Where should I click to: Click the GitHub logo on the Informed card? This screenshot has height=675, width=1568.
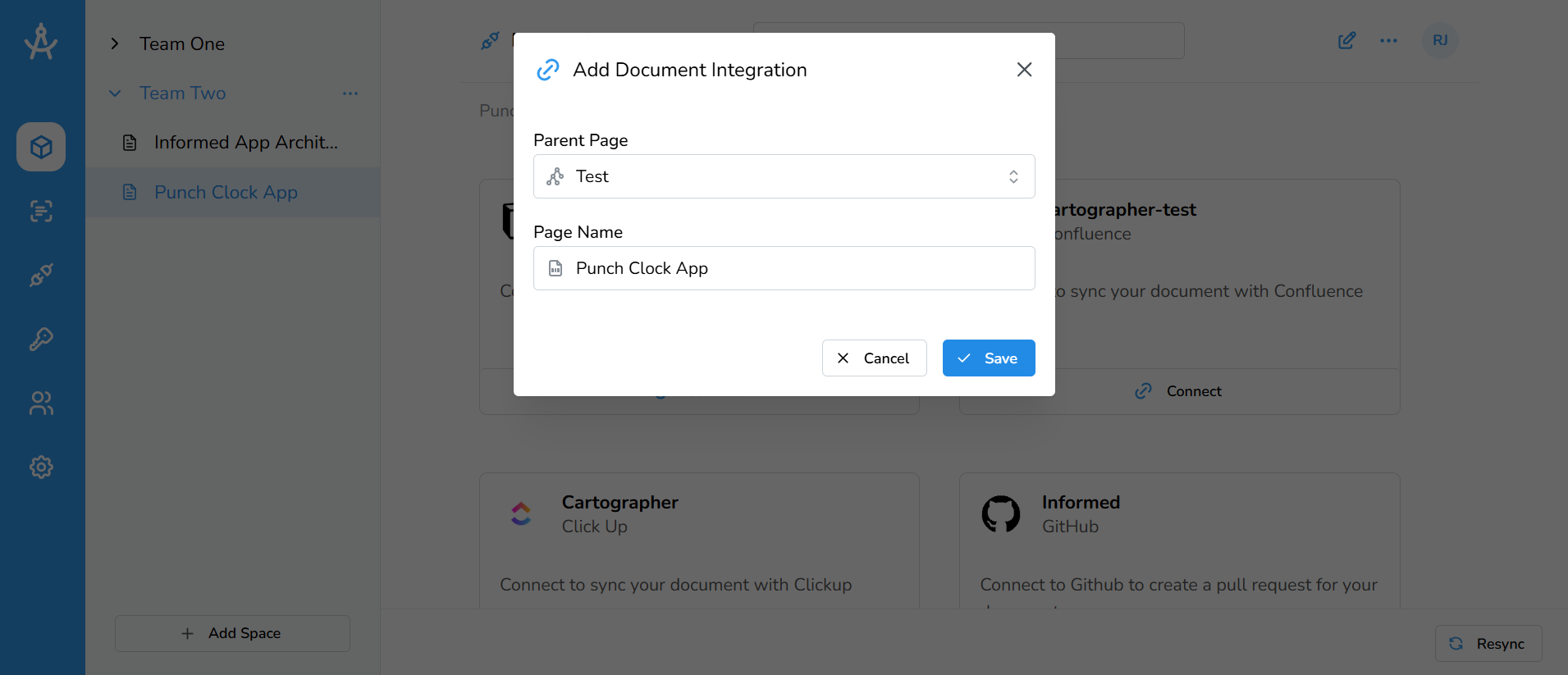pyautogui.click(x=1001, y=514)
